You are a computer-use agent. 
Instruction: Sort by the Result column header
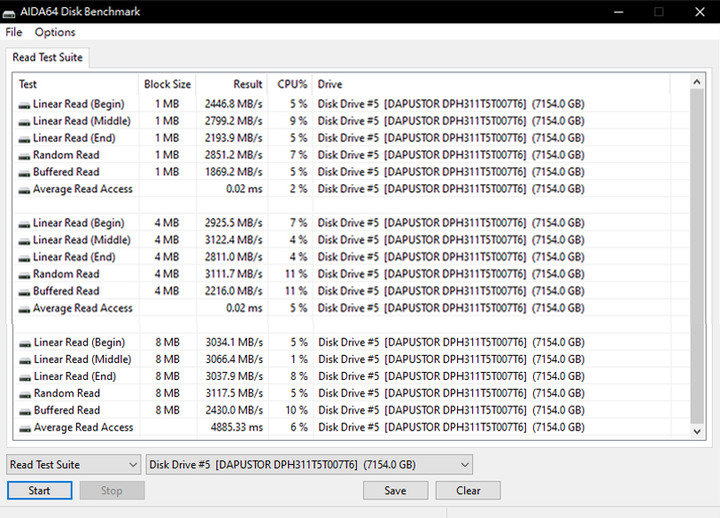(232, 84)
